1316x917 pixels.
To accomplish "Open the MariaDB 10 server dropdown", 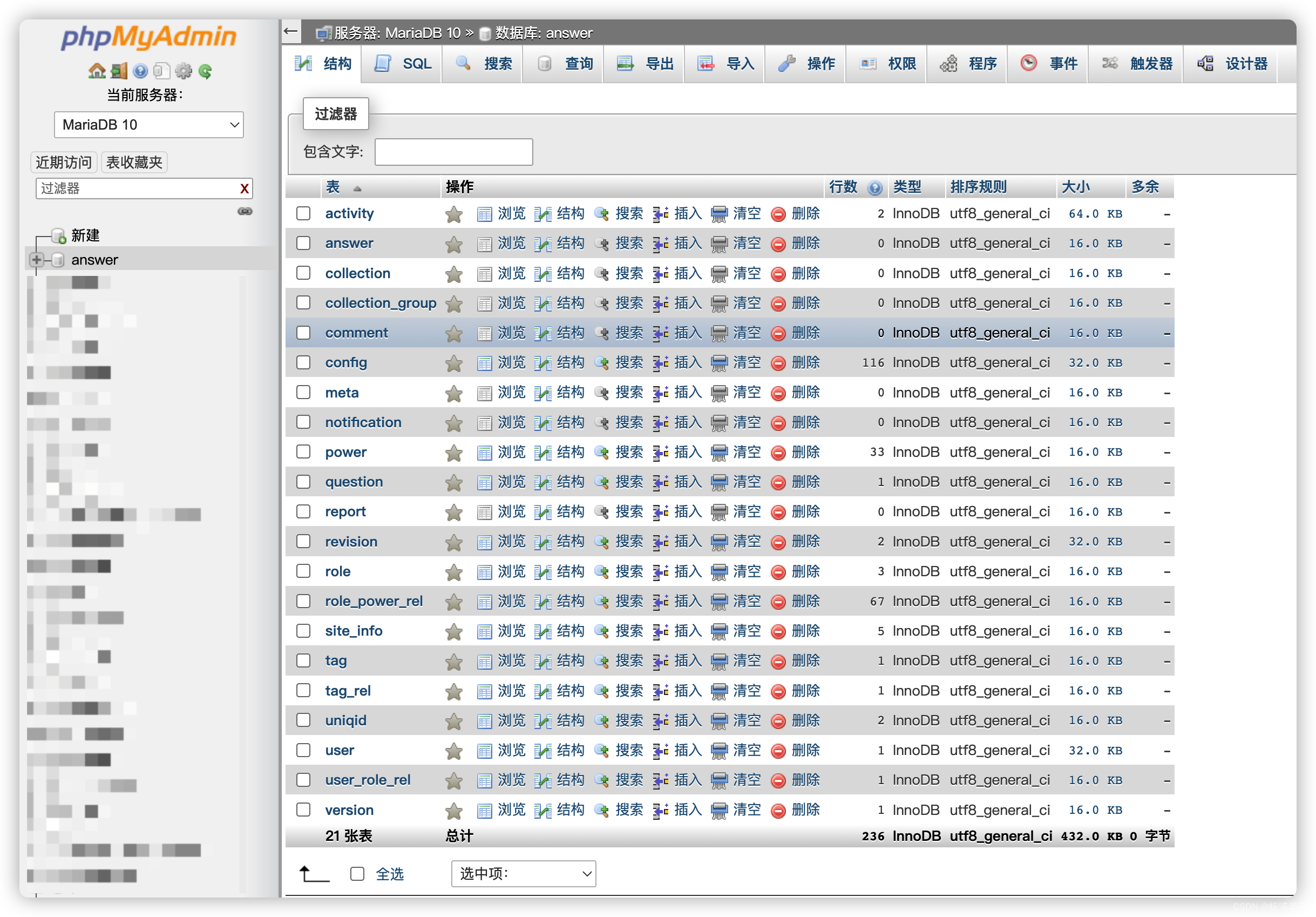I will (149, 124).
